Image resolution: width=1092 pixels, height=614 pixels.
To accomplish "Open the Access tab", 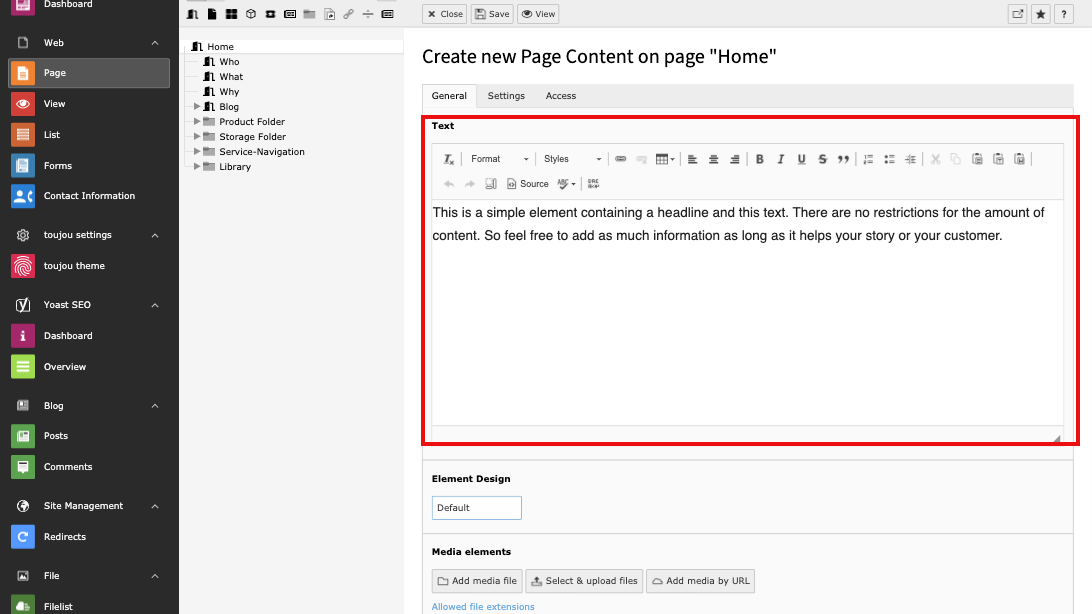I will pos(560,96).
